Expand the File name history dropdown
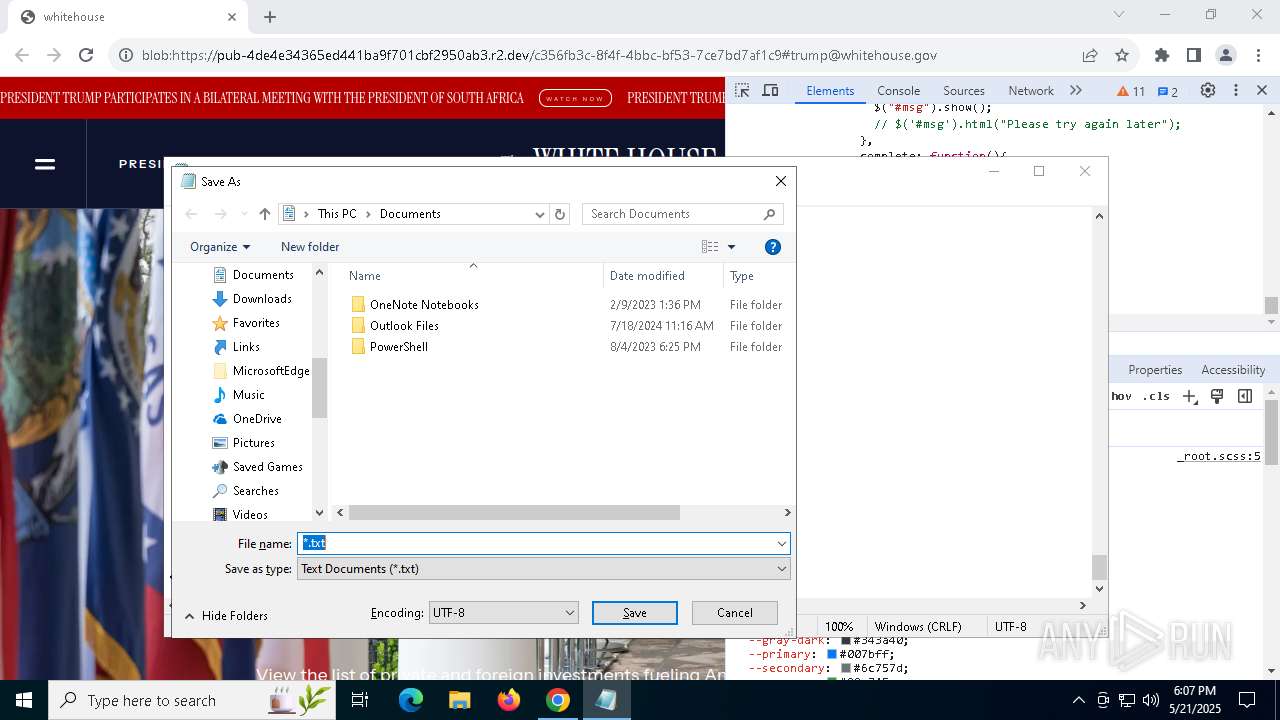 tap(781, 544)
